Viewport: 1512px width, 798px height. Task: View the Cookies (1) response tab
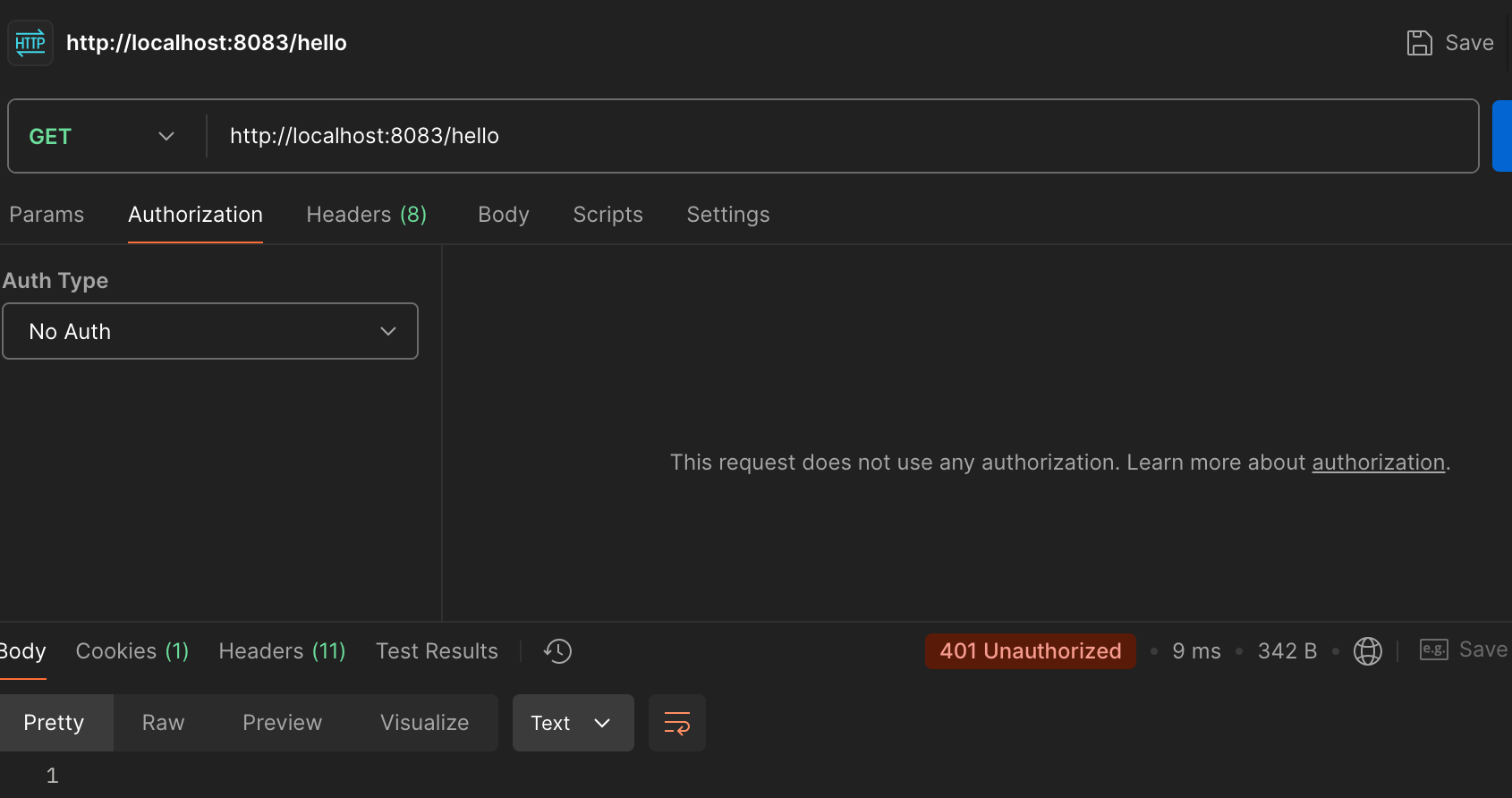tap(132, 651)
